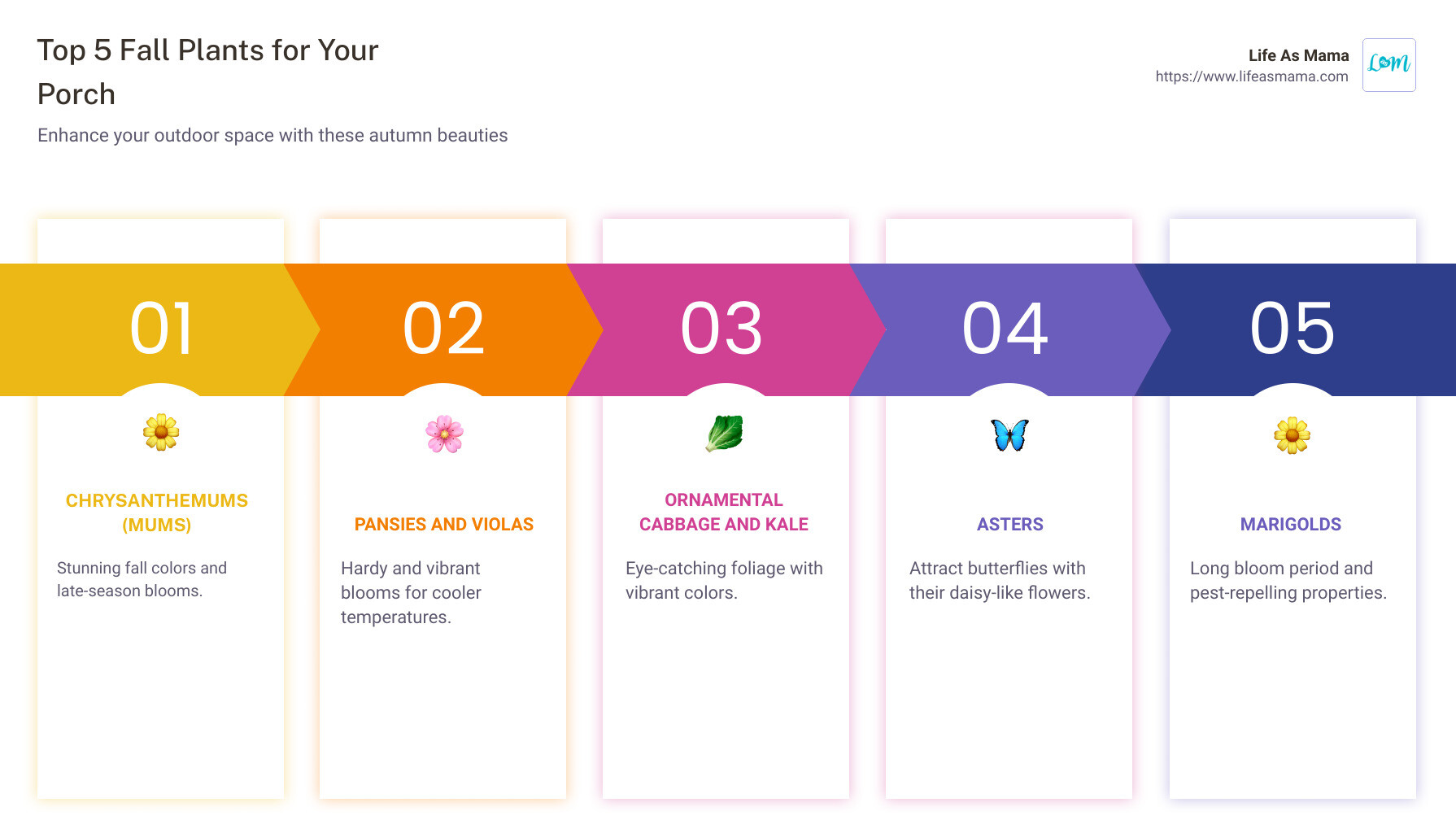Click the Chrysanthemums (Mums) heading
1456x833 pixels.
coord(157,512)
